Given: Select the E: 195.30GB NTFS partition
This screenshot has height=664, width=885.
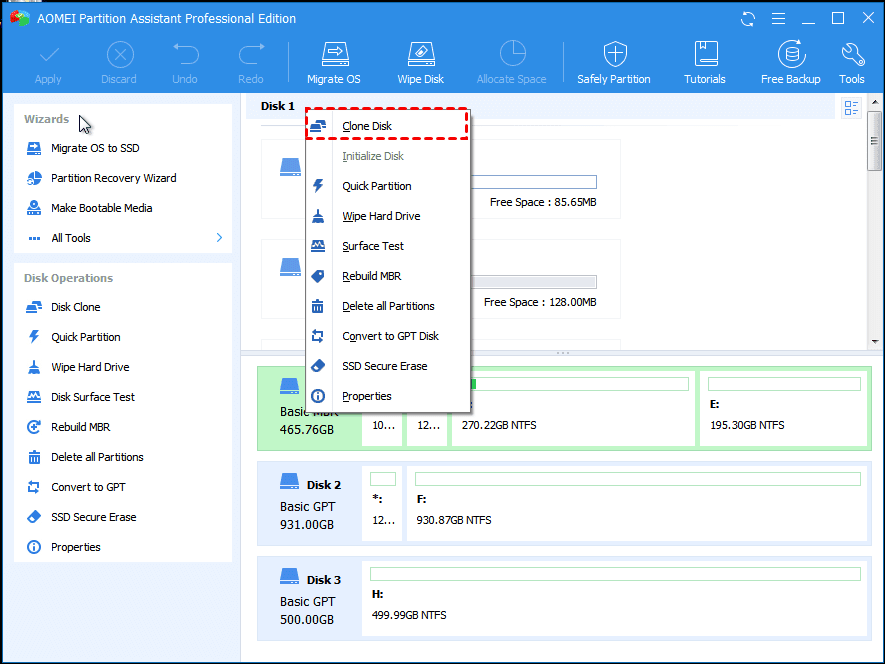Looking at the screenshot, I should [x=783, y=408].
